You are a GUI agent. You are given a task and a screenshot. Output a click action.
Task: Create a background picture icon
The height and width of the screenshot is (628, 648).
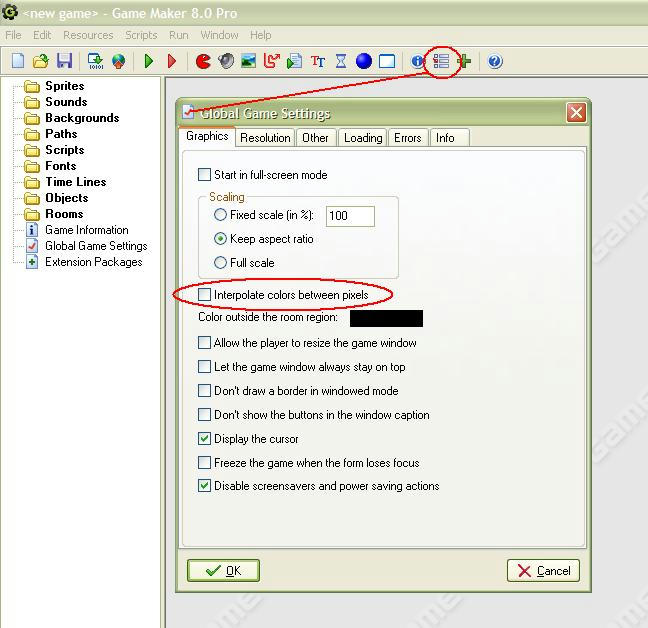click(x=249, y=61)
